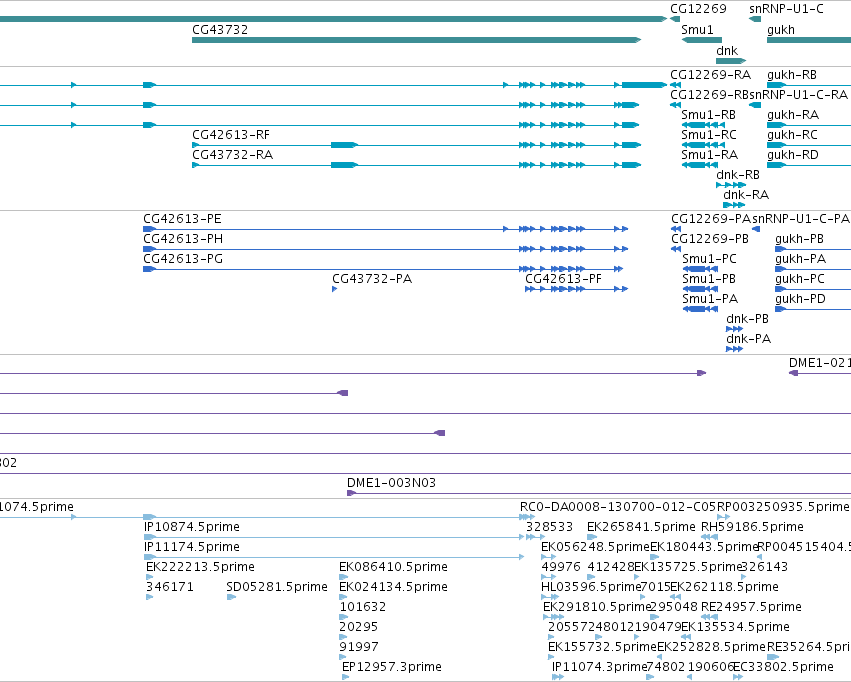The image size is (851, 682).
Task: Select the snRNP-U1-C gene label
Action: pos(786,9)
